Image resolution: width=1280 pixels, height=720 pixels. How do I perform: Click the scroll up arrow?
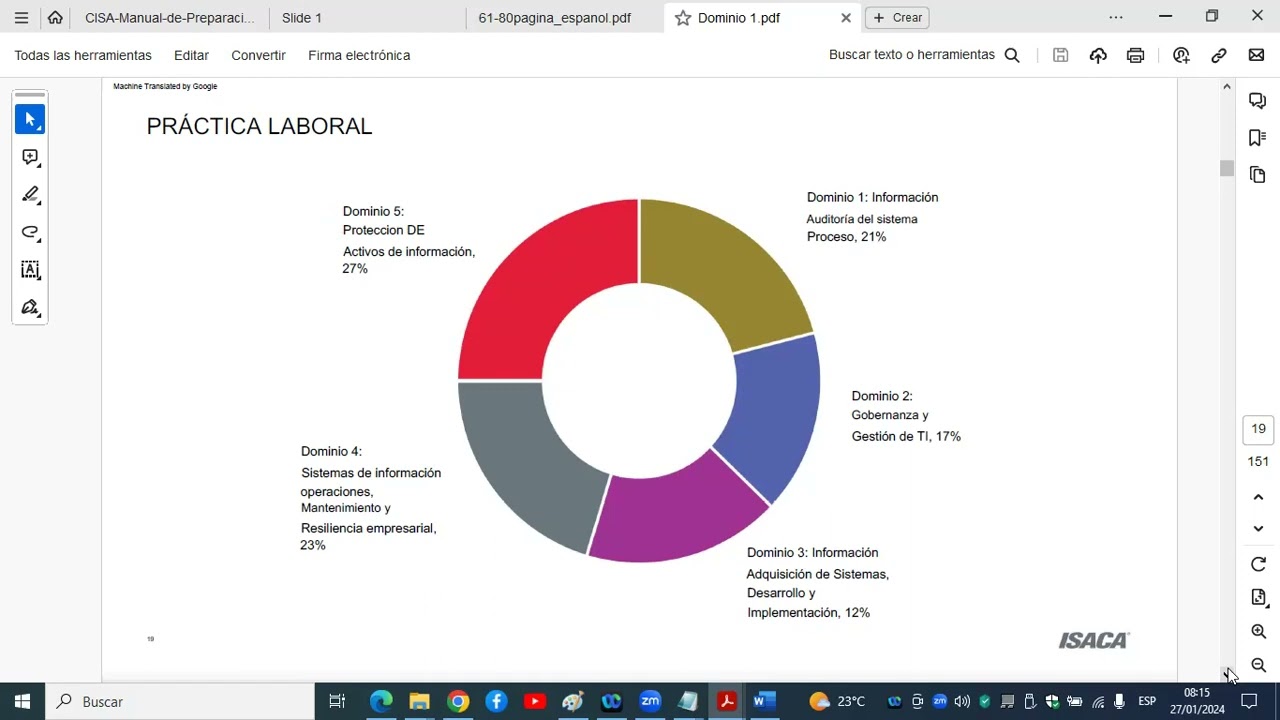pos(1227,87)
